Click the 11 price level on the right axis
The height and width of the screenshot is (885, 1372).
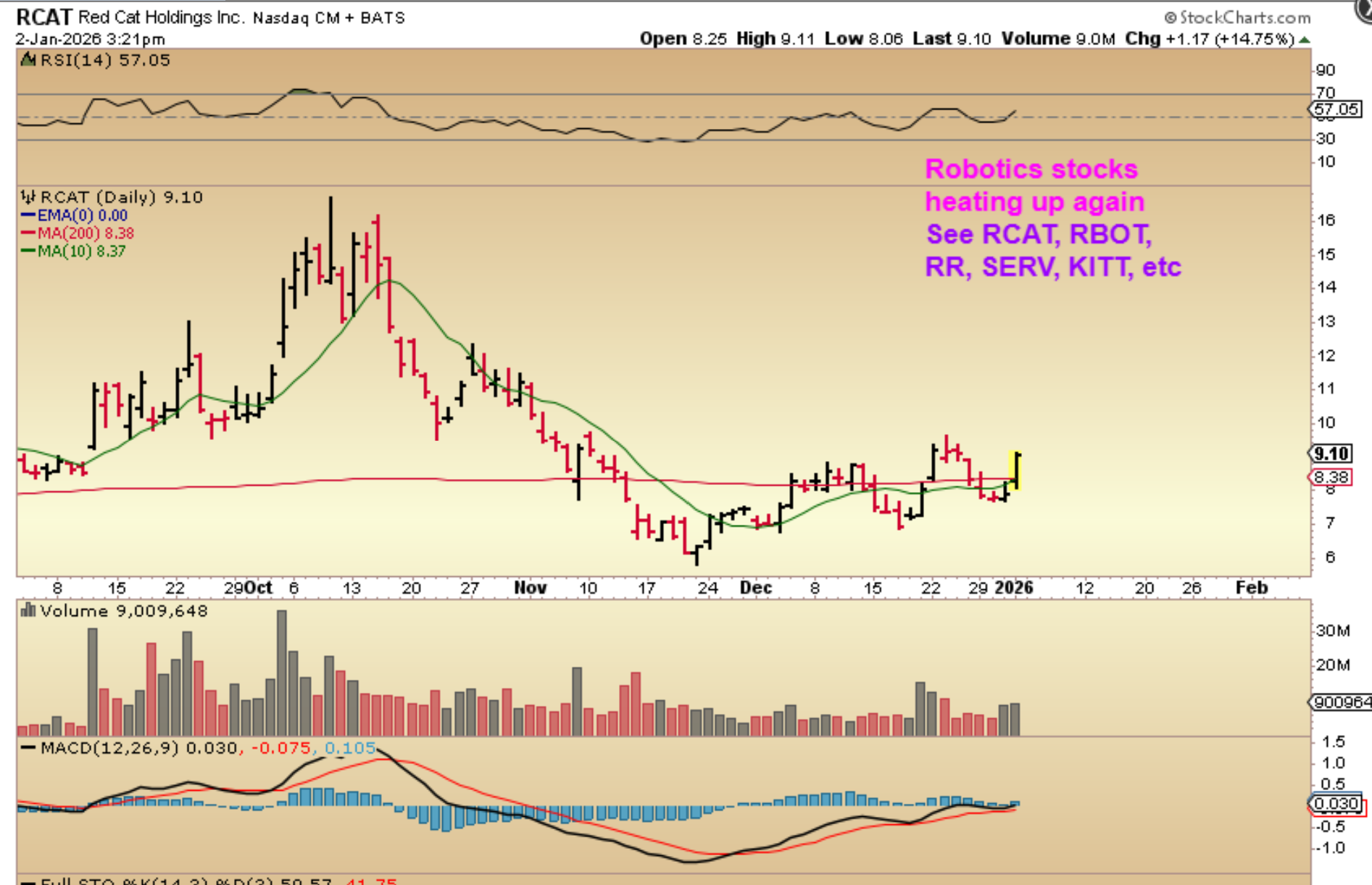coord(1326,389)
